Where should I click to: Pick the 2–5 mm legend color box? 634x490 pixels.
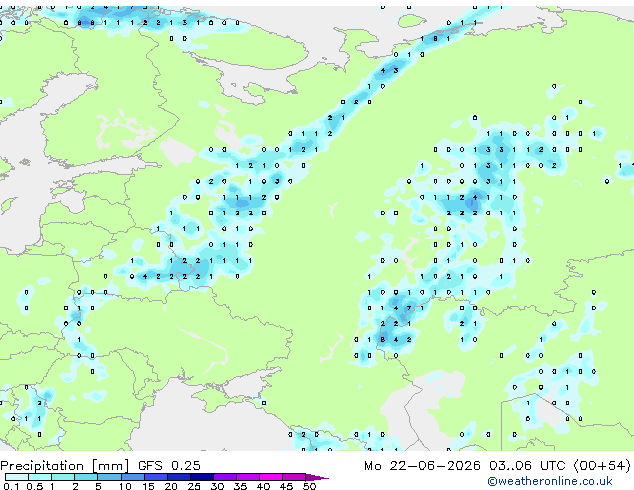(86, 477)
